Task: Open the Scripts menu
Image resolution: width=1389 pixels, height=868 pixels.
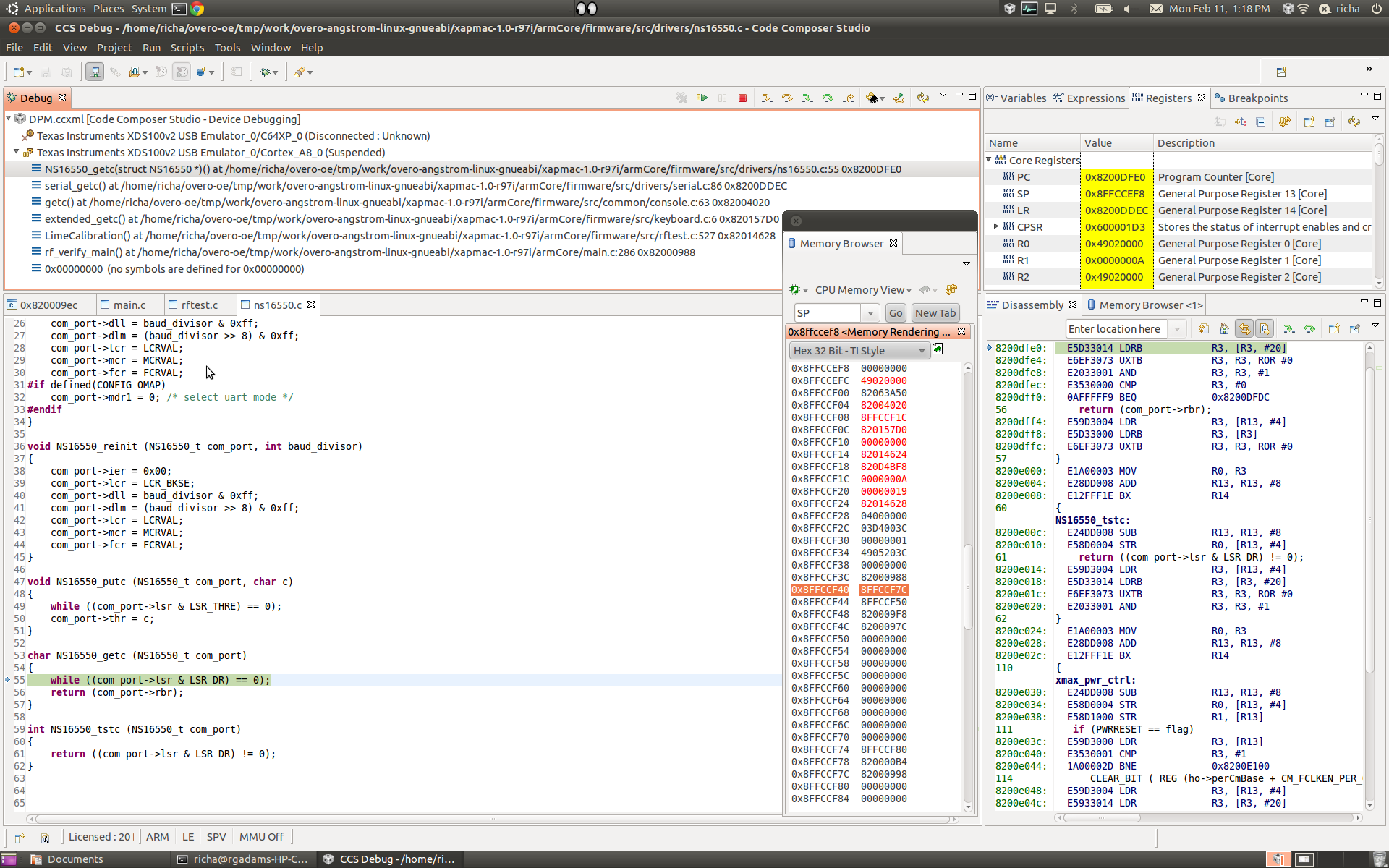Action: tap(187, 48)
